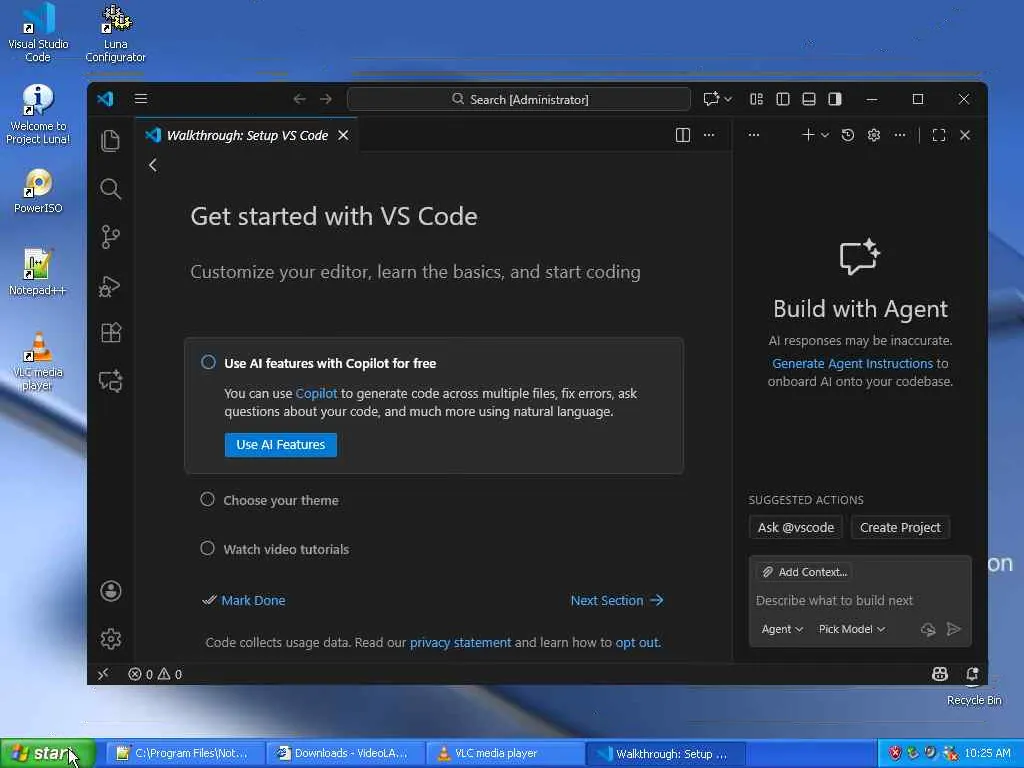1024x768 pixels.
Task: Open the Manage gear in the activity bar
Action: (110, 639)
